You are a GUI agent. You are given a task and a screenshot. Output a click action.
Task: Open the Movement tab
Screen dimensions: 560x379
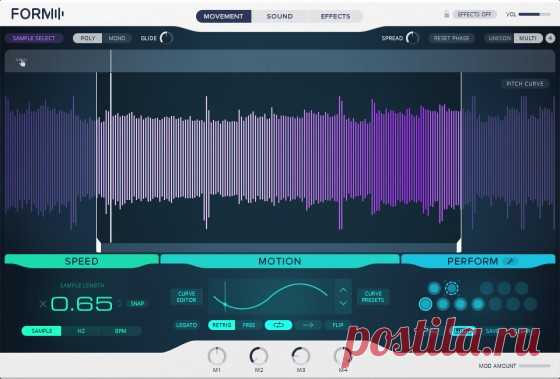(224, 16)
